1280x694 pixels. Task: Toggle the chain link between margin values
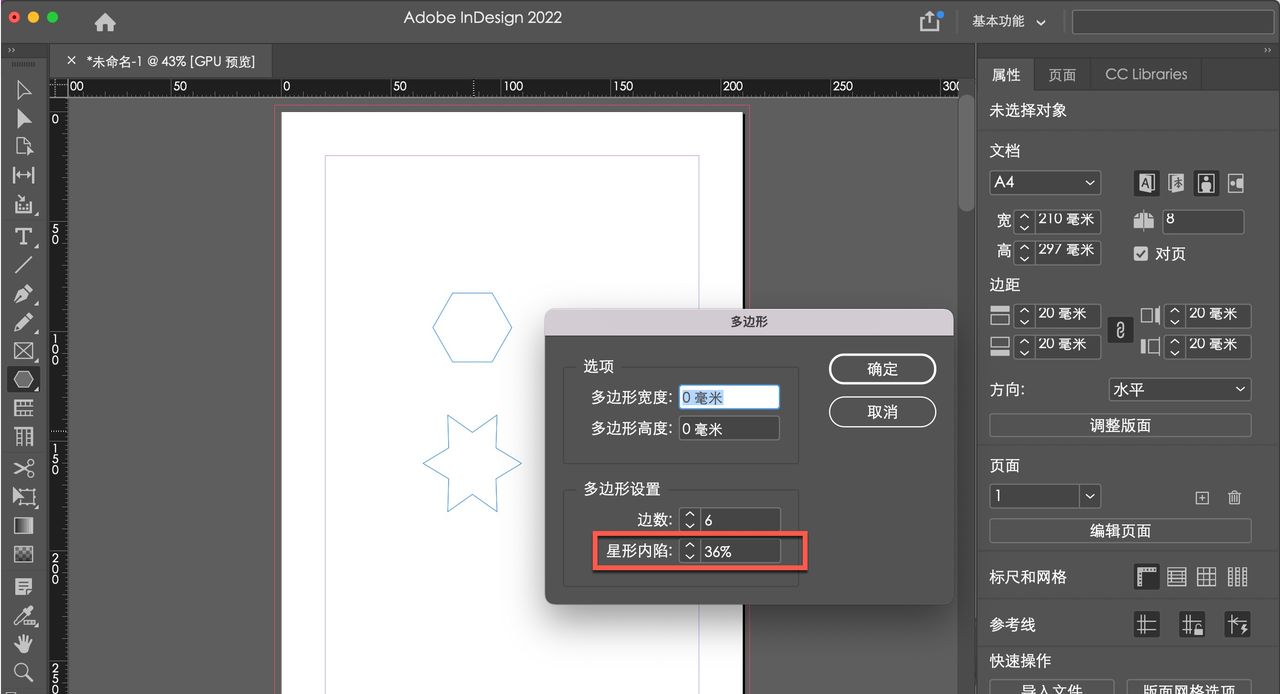[x=1121, y=330]
